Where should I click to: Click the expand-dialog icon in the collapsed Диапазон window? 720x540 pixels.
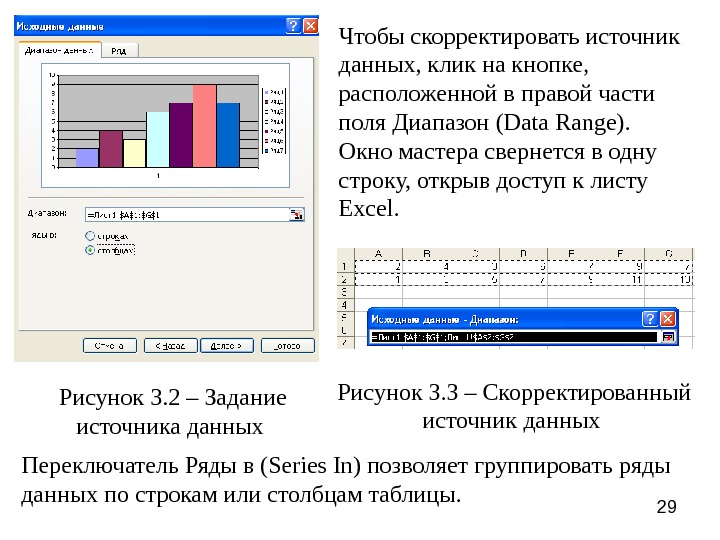coord(668,337)
